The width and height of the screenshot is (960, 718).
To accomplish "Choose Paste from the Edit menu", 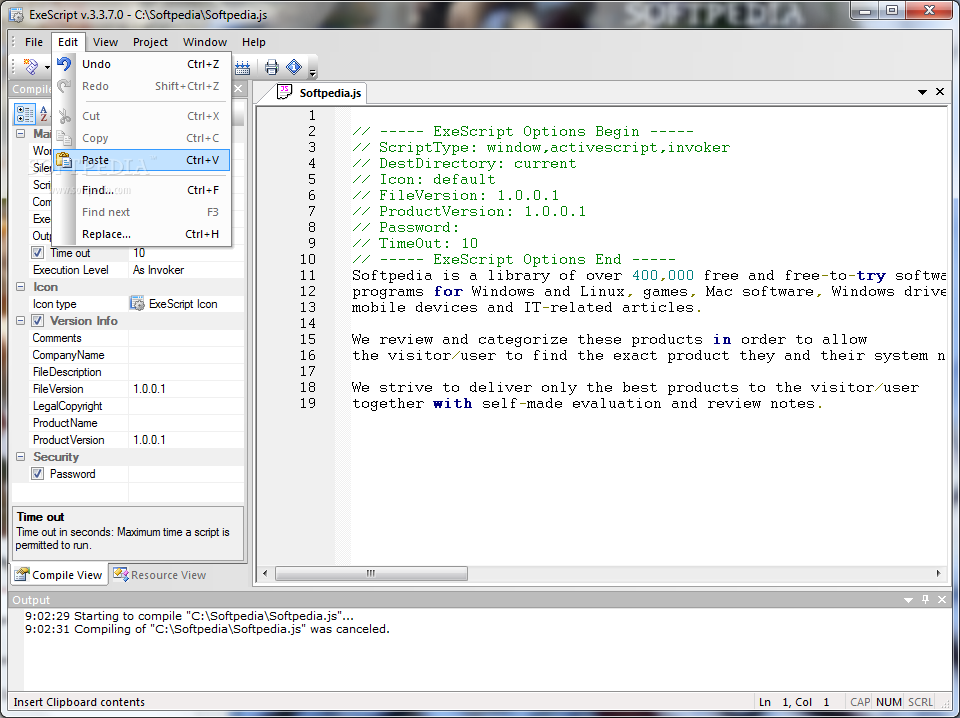I will coord(141,160).
